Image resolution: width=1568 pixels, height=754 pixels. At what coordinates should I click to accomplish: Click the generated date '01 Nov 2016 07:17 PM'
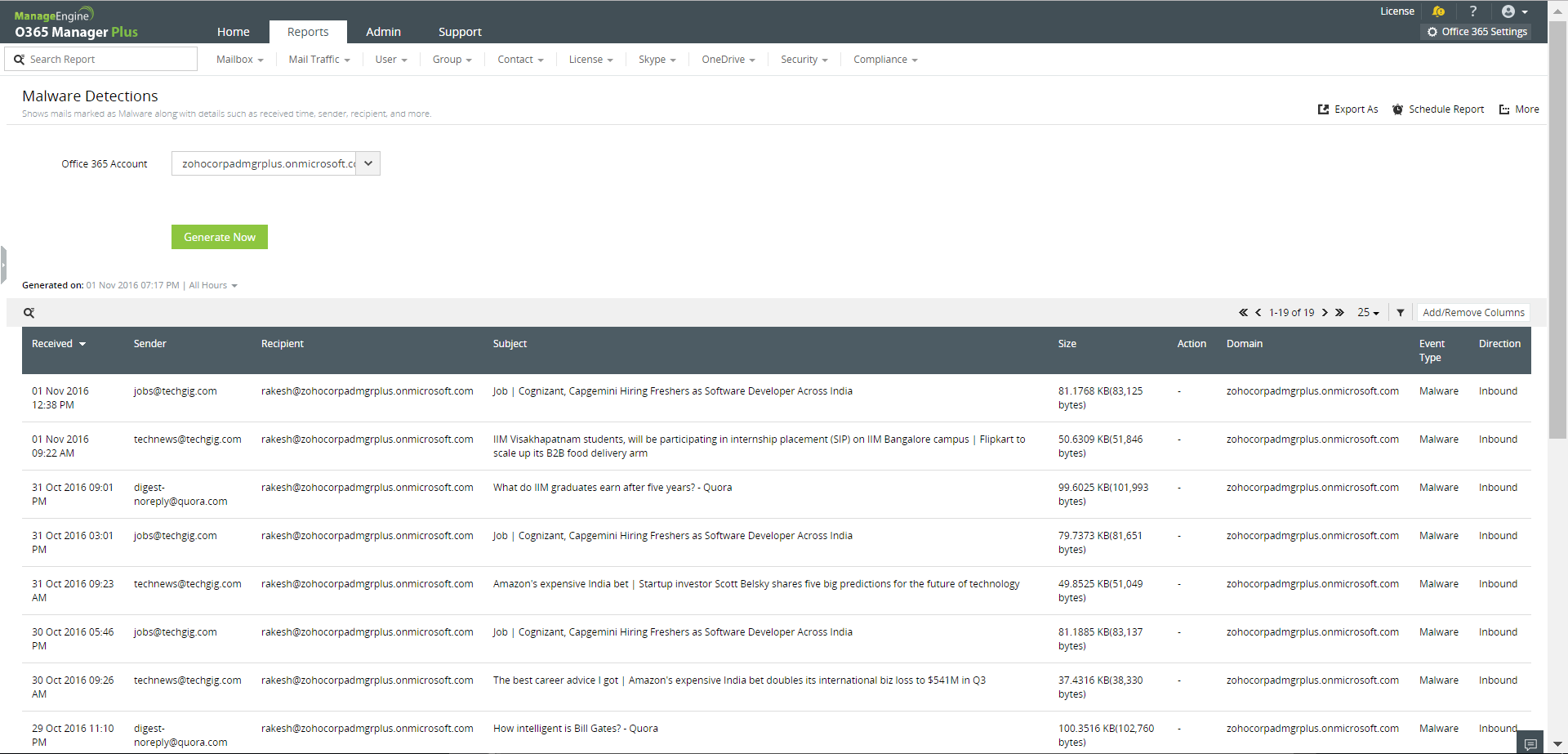(x=132, y=286)
